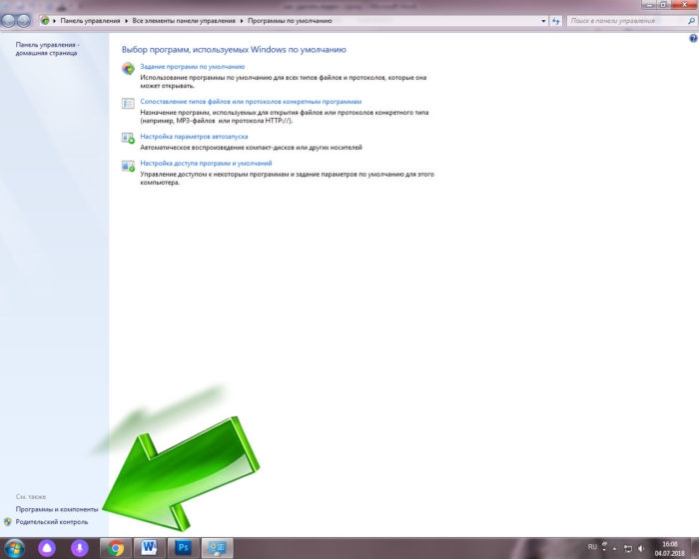Click the default programs globe icon

click(x=128, y=68)
